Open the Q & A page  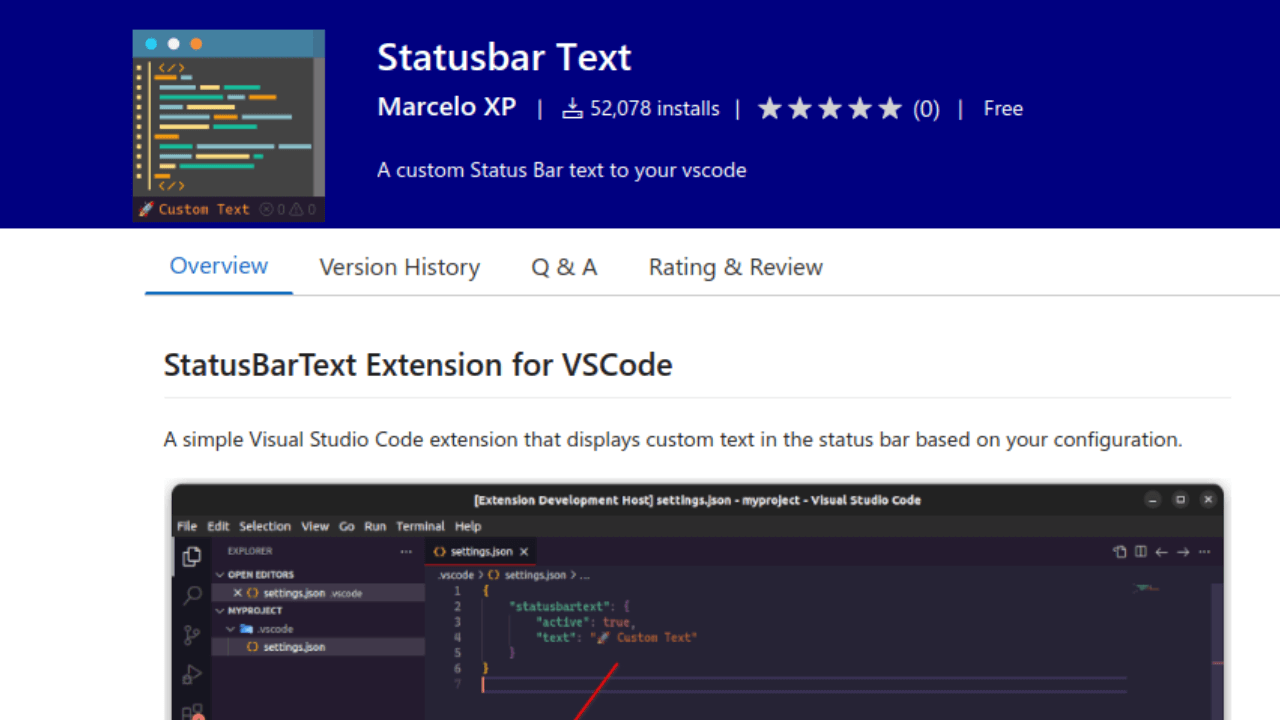point(563,267)
